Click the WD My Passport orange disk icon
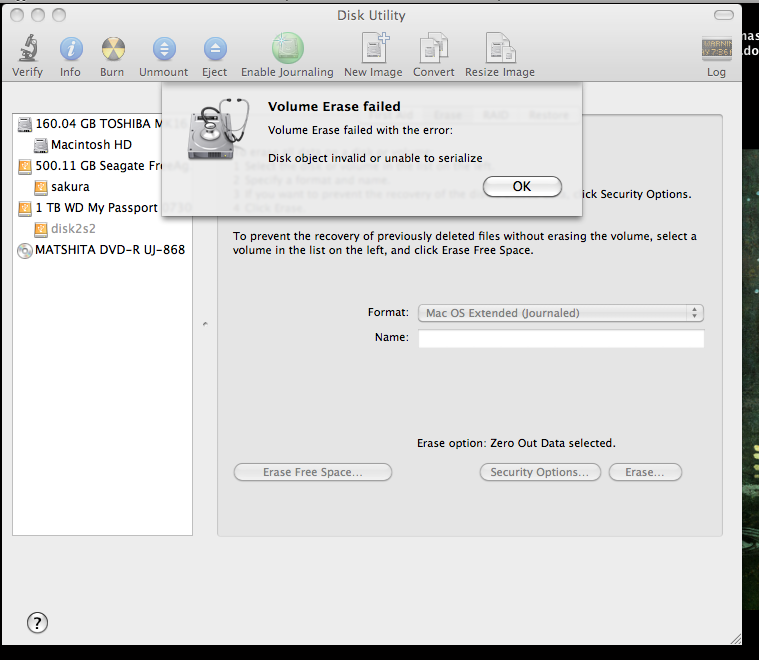Image resolution: width=759 pixels, height=660 pixels. (25, 209)
